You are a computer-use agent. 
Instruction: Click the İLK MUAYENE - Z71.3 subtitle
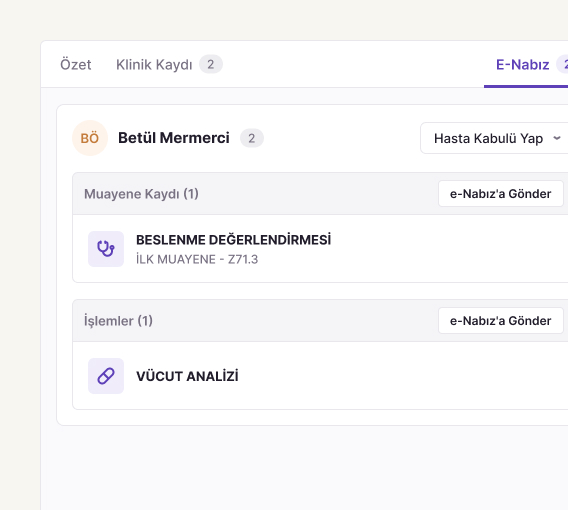(x=197, y=259)
